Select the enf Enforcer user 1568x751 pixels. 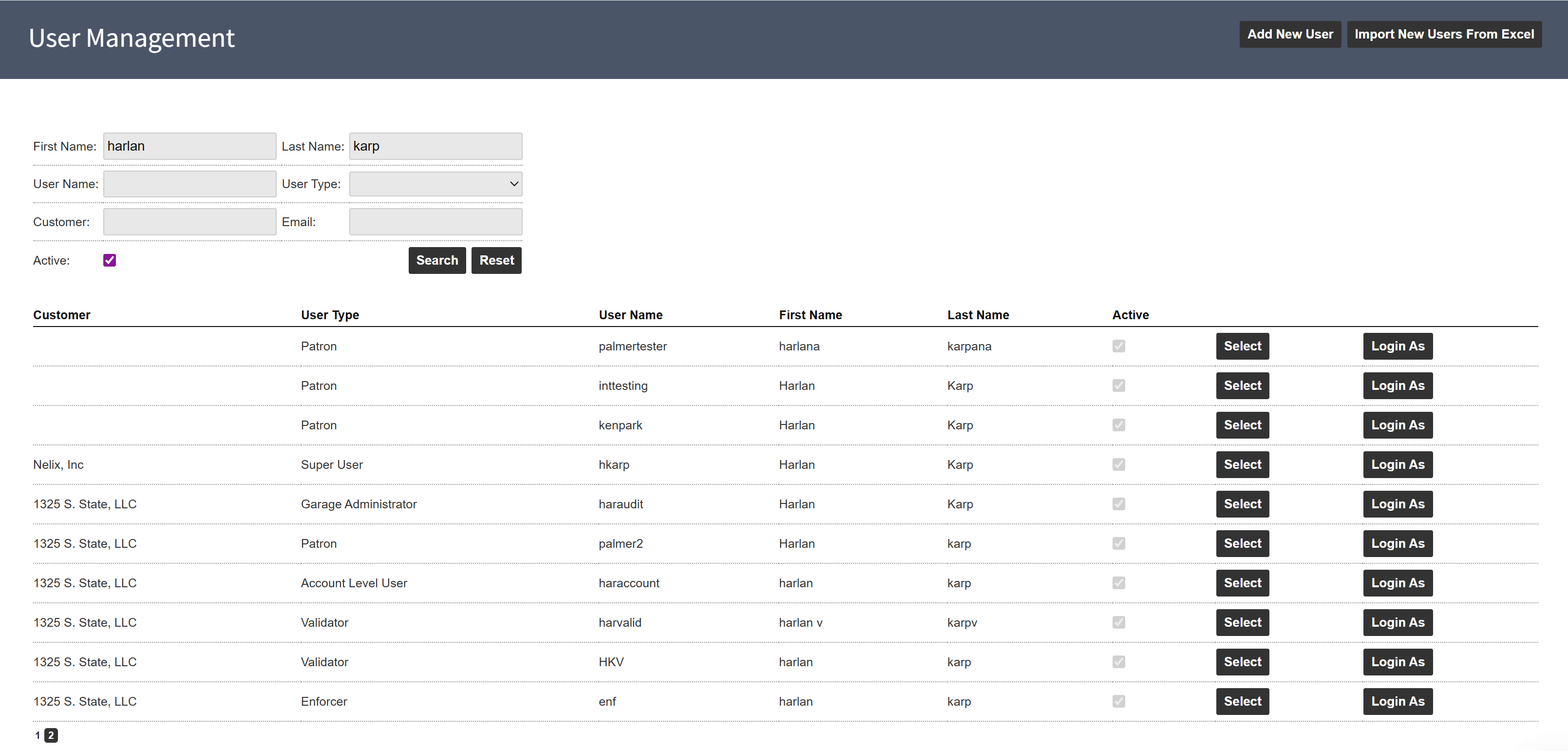pos(1242,701)
